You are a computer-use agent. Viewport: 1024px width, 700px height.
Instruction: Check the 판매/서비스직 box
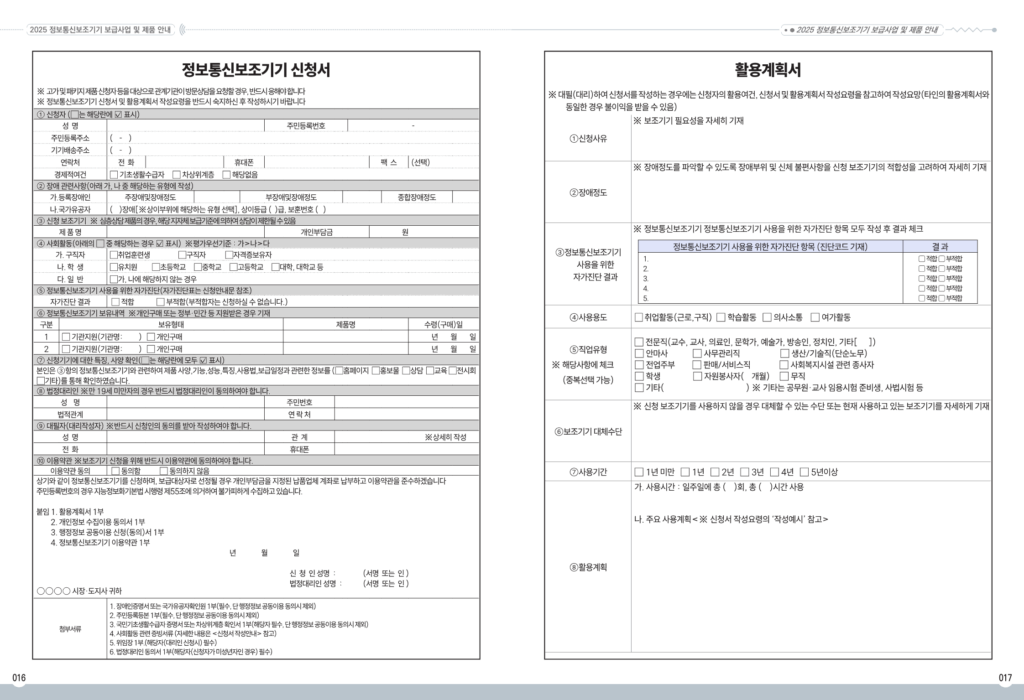point(697,365)
